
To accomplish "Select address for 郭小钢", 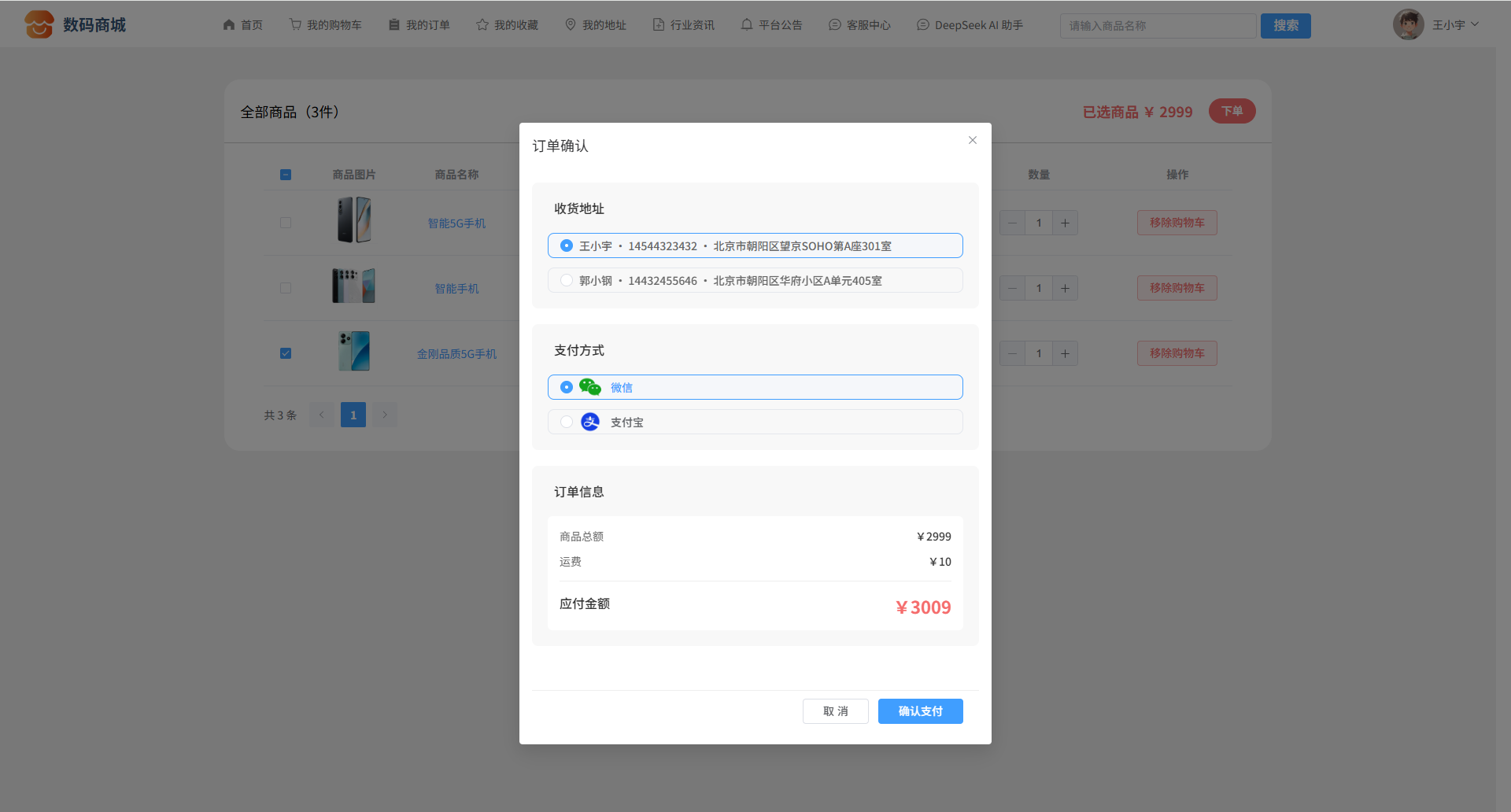I will pos(567,280).
